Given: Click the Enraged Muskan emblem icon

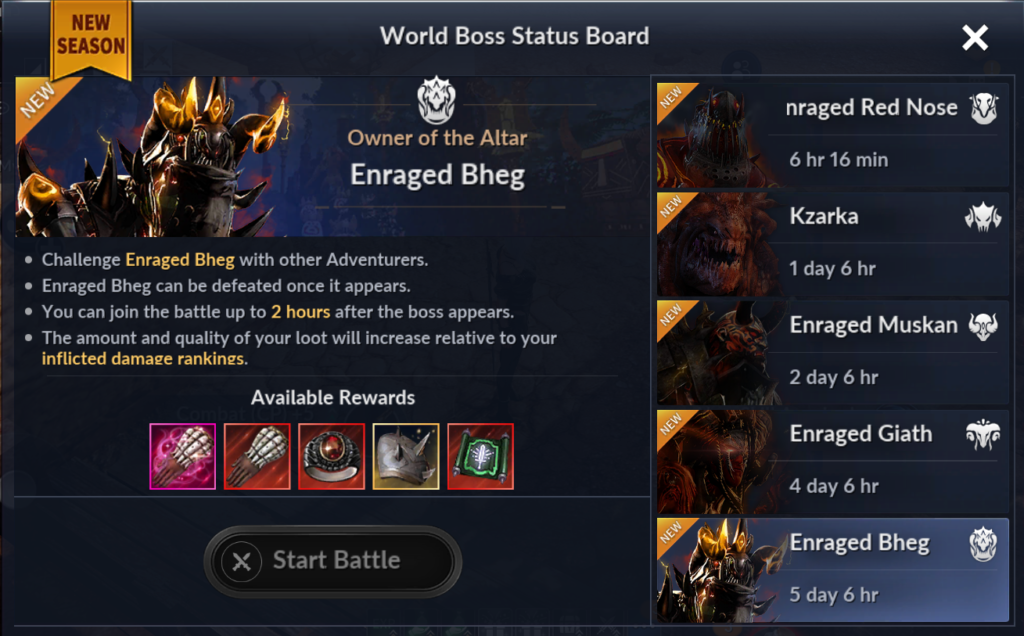Looking at the screenshot, I should pos(984,326).
